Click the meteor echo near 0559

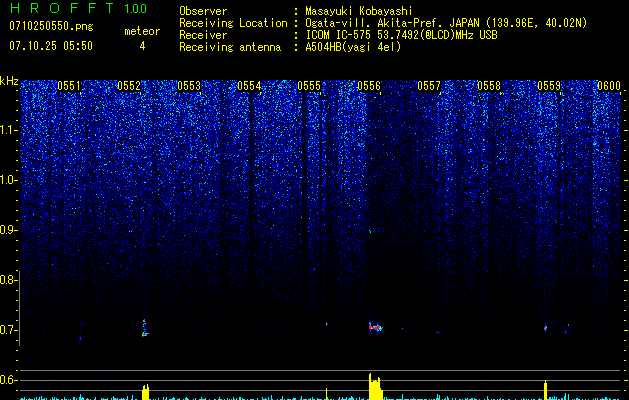[545, 327]
